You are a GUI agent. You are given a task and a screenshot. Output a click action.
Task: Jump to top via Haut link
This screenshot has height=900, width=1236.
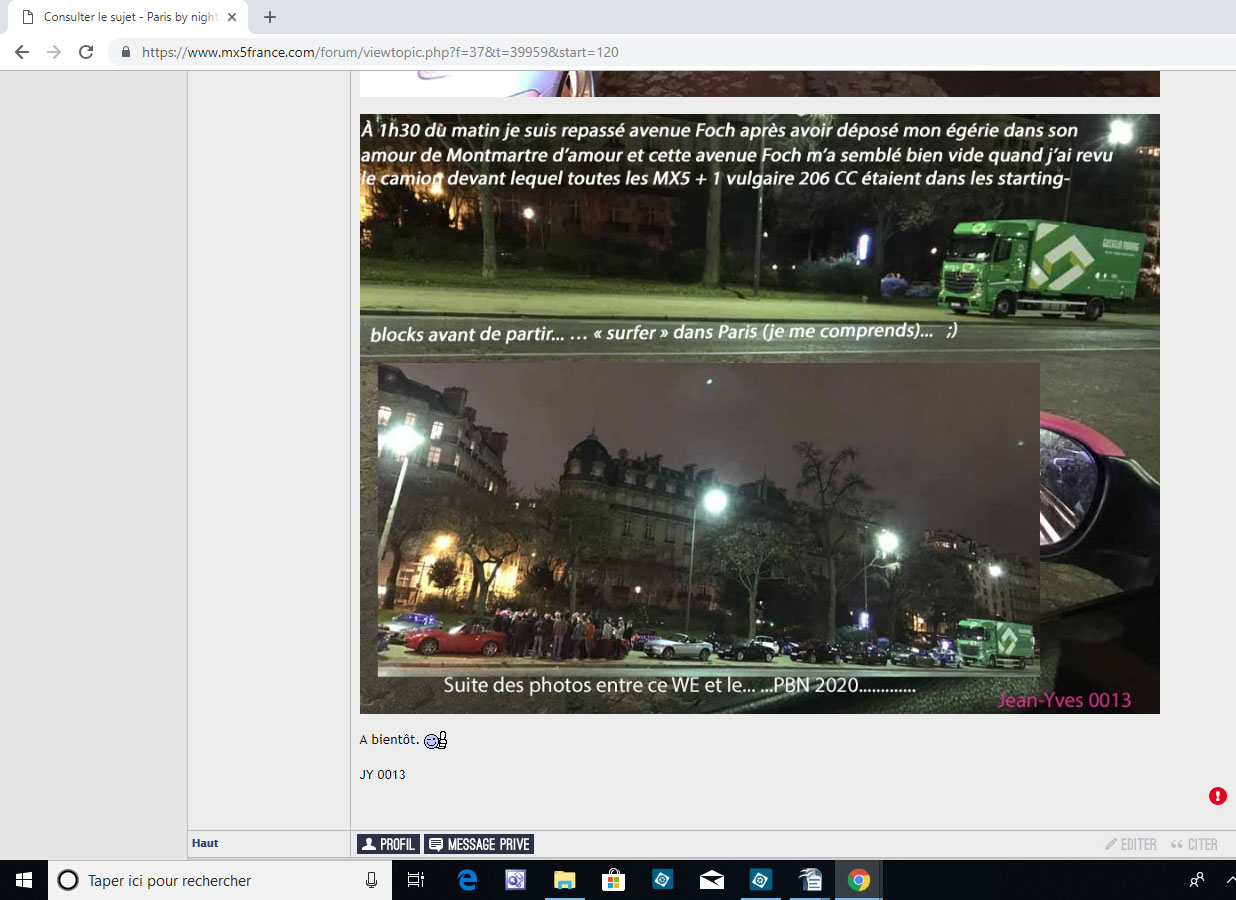click(205, 843)
